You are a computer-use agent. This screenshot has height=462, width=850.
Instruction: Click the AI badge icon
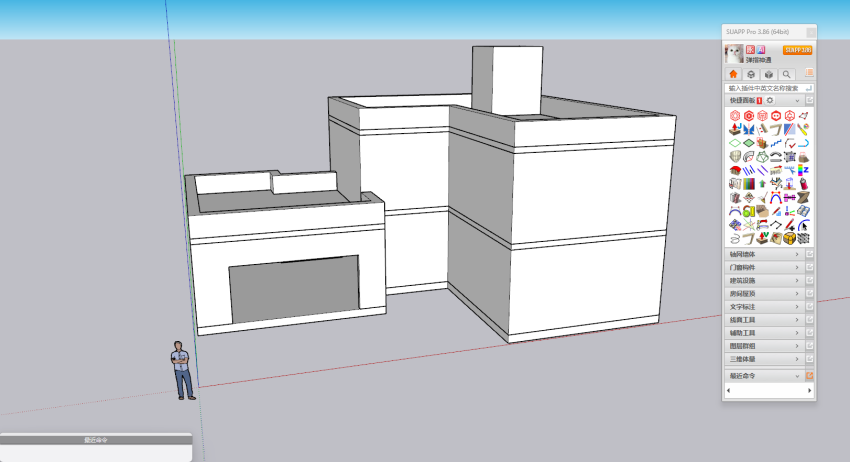click(x=761, y=49)
